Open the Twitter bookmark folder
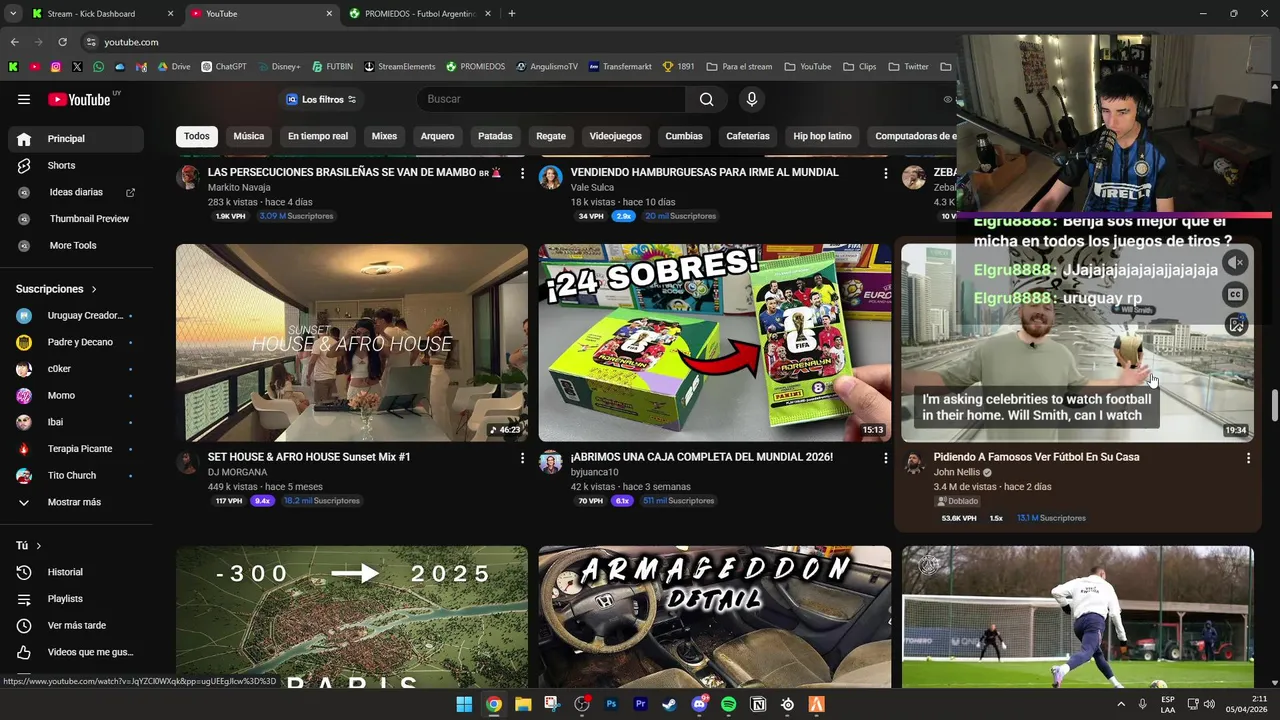Image resolution: width=1280 pixels, height=720 pixels. [909, 67]
